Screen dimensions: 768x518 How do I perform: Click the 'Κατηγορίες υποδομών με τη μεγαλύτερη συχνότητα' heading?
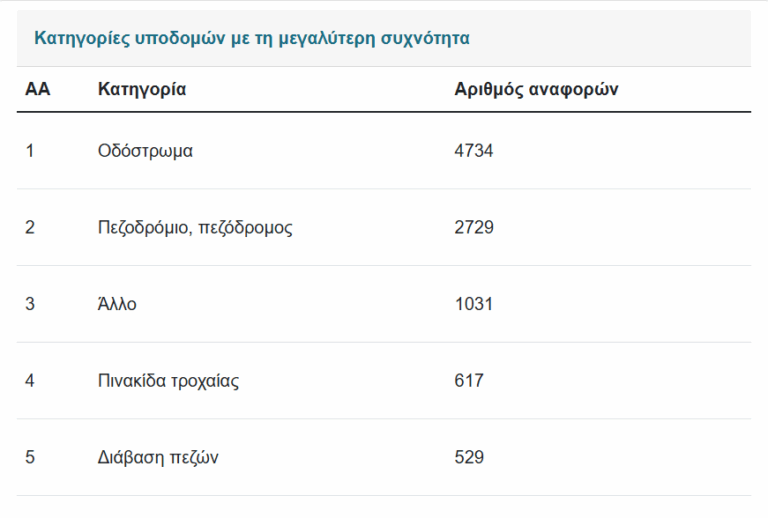[252, 38]
